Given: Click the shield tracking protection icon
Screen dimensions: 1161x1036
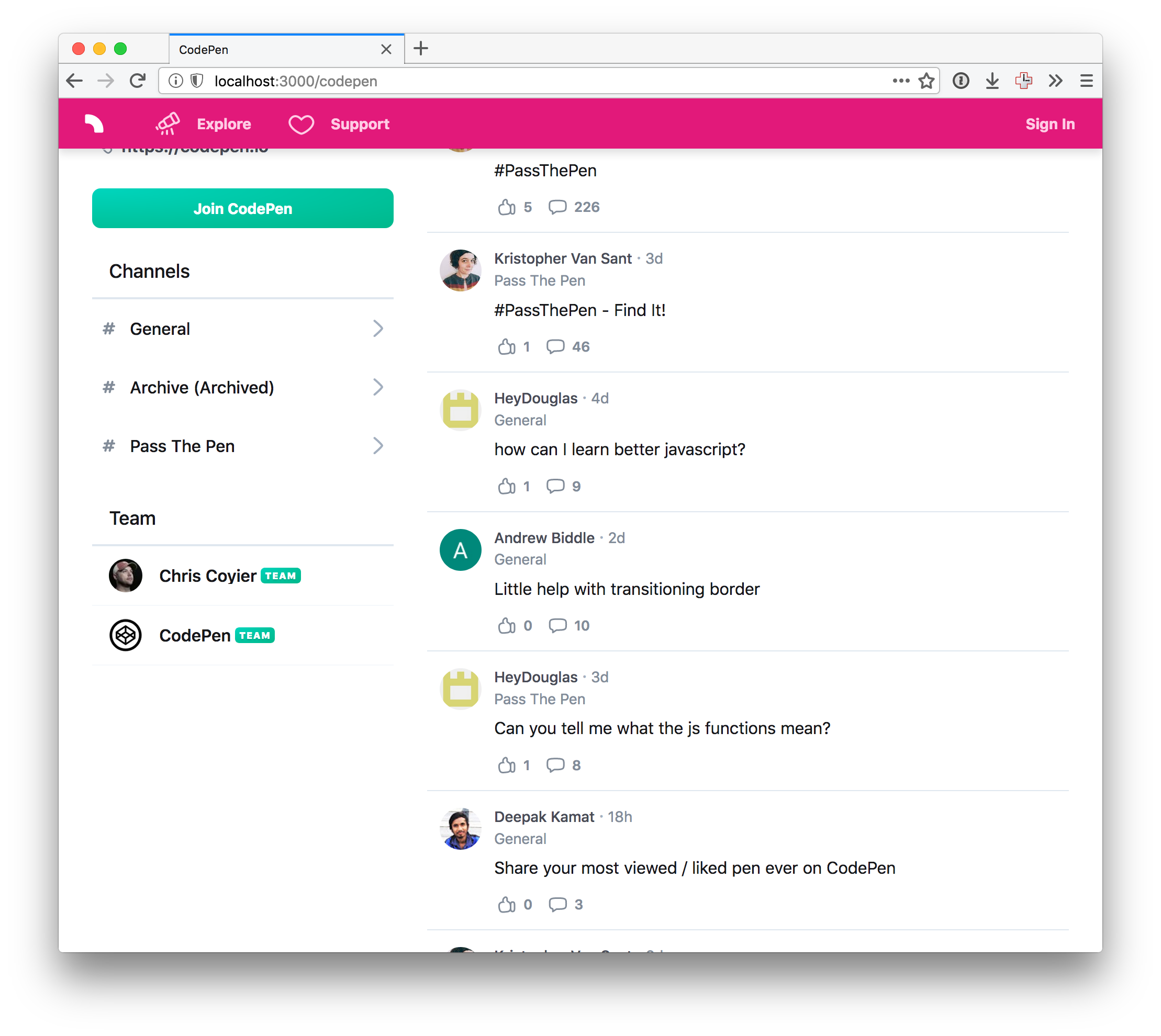Looking at the screenshot, I should pyautogui.click(x=197, y=81).
